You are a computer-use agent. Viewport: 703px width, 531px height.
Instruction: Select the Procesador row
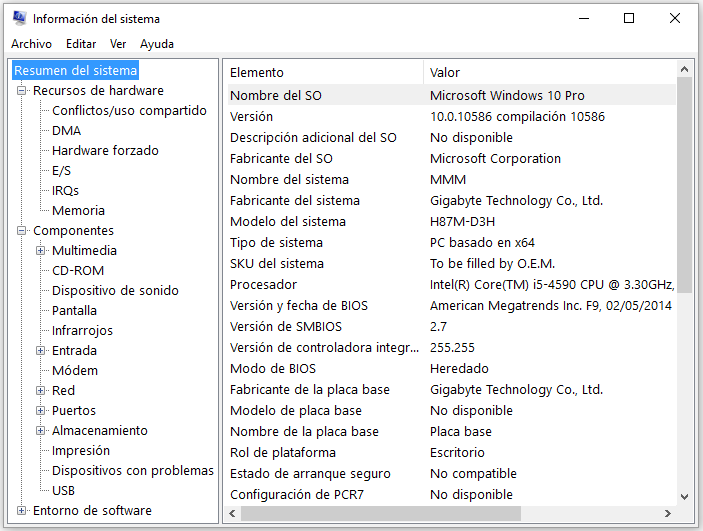click(x=451, y=284)
